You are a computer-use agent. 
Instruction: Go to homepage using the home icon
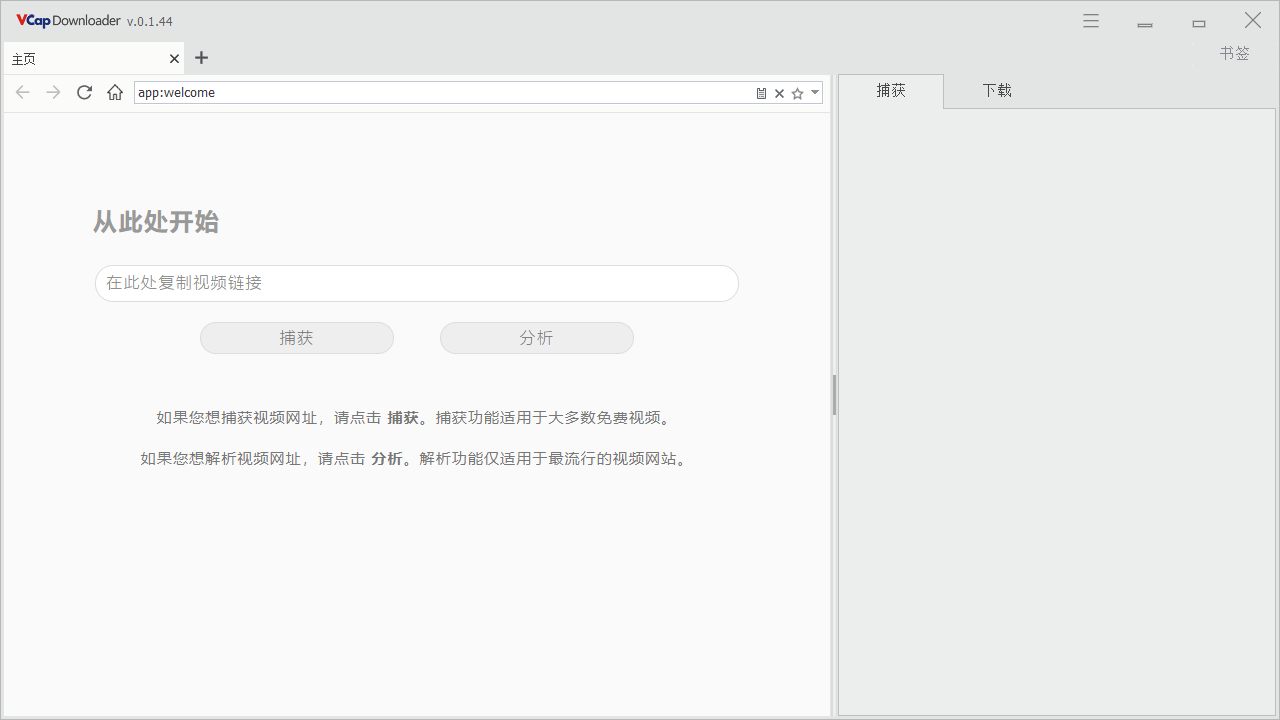coord(114,92)
